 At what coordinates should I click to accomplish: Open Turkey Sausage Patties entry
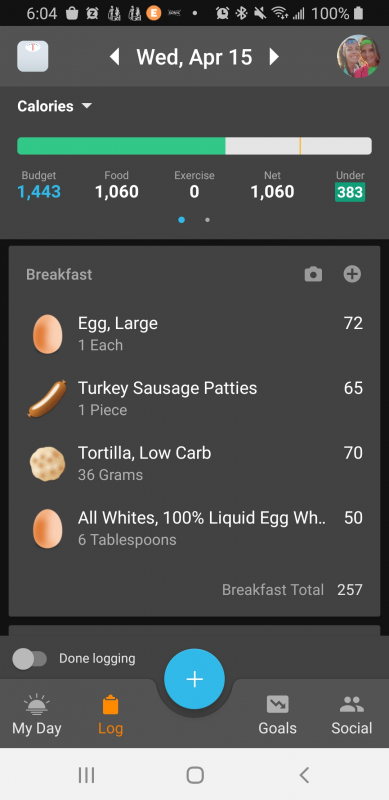click(x=194, y=398)
